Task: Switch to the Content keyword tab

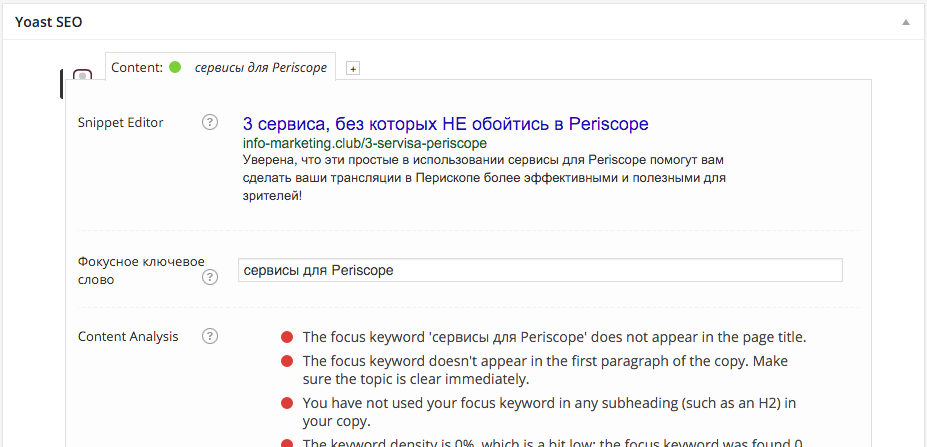Action: [220, 67]
